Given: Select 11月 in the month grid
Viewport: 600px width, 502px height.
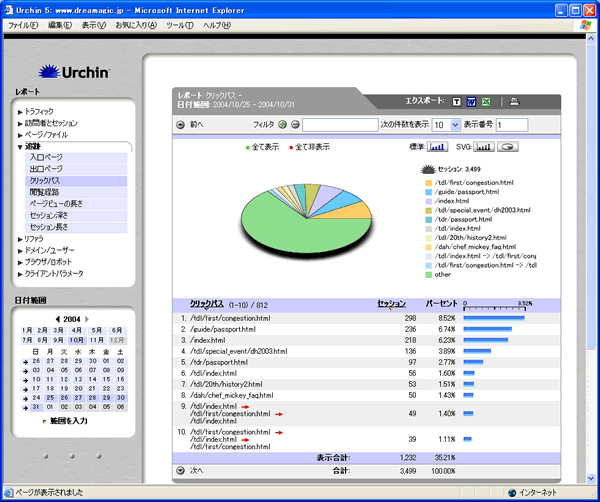Looking at the screenshot, I should tap(96, 340).
